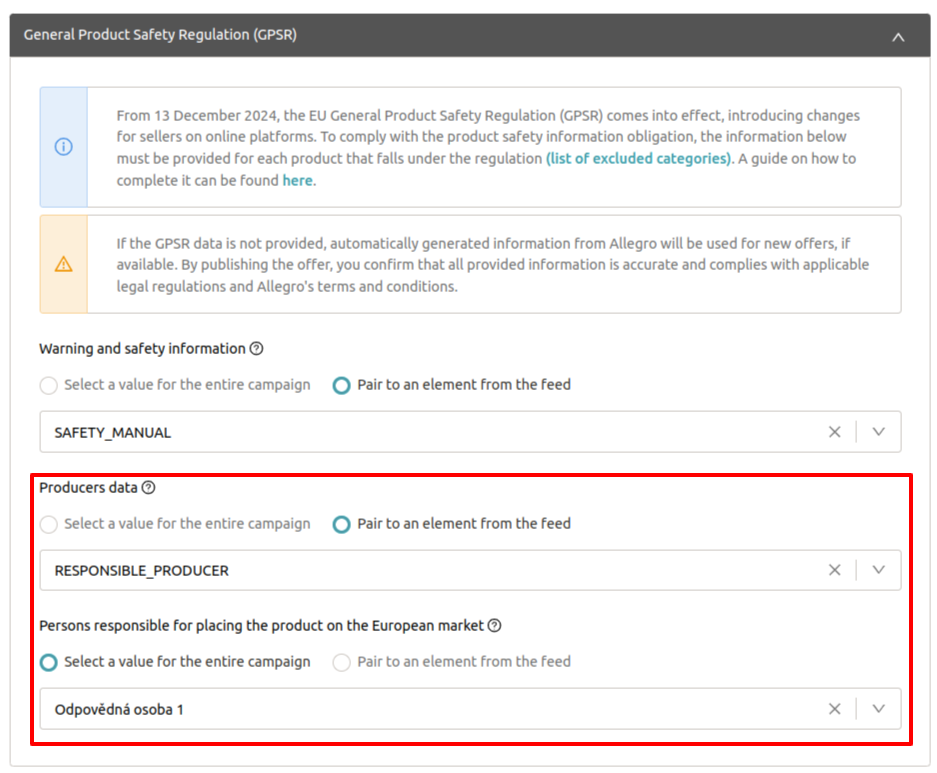Viewport: 937px width, 773px height.
Task: Clear the SAFETY_MANUAL selection with X
Action: pos(834,432)
